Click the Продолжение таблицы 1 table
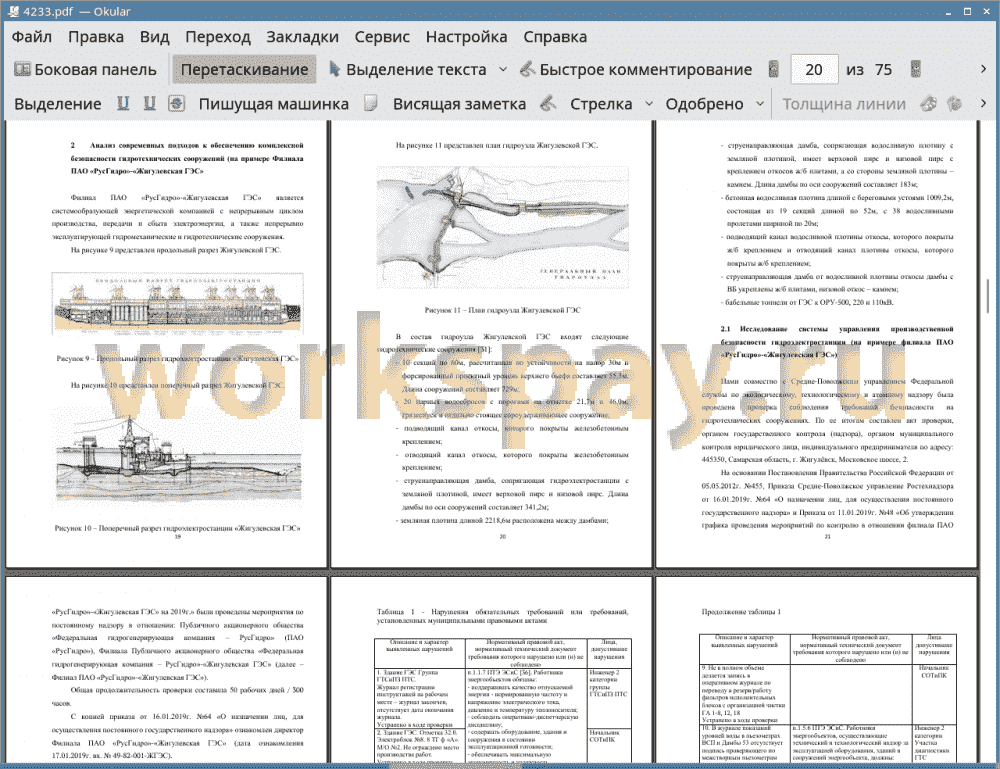1000x769 pixels. 828,698
